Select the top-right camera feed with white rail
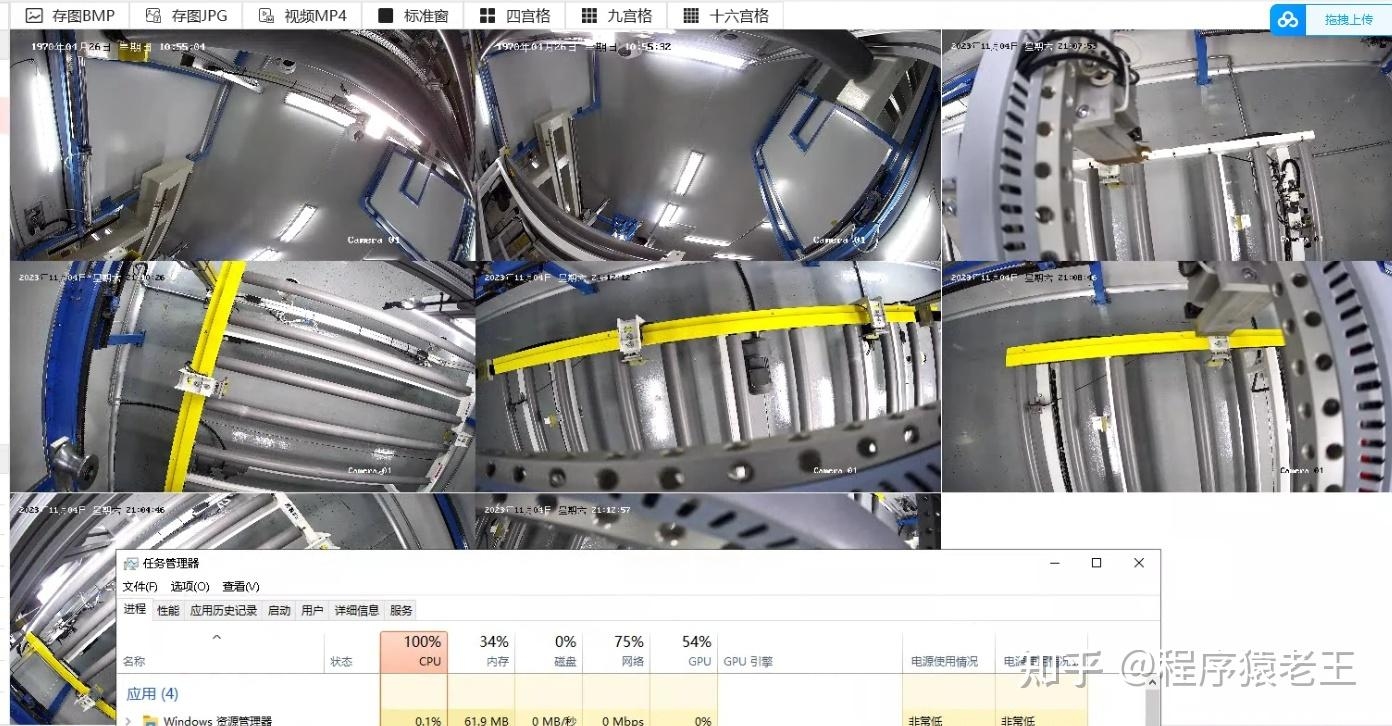 point(1166,145)
